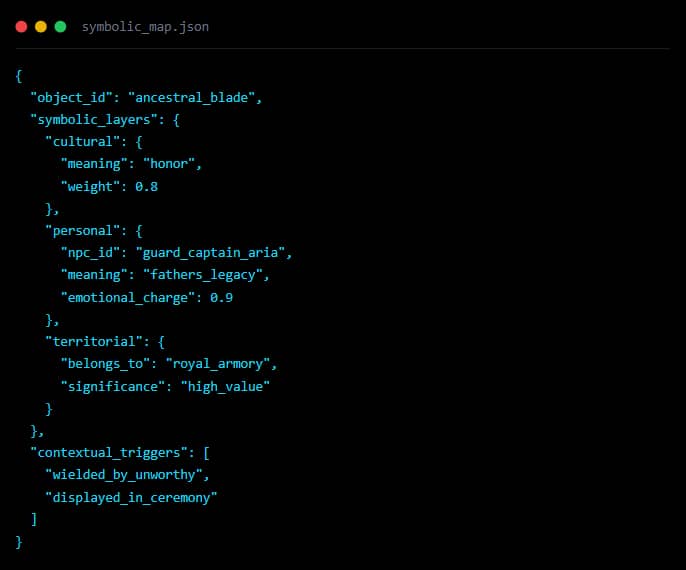
Task: Collapse the "symbolic_layers" object line
Action: (x=92, y=120)
